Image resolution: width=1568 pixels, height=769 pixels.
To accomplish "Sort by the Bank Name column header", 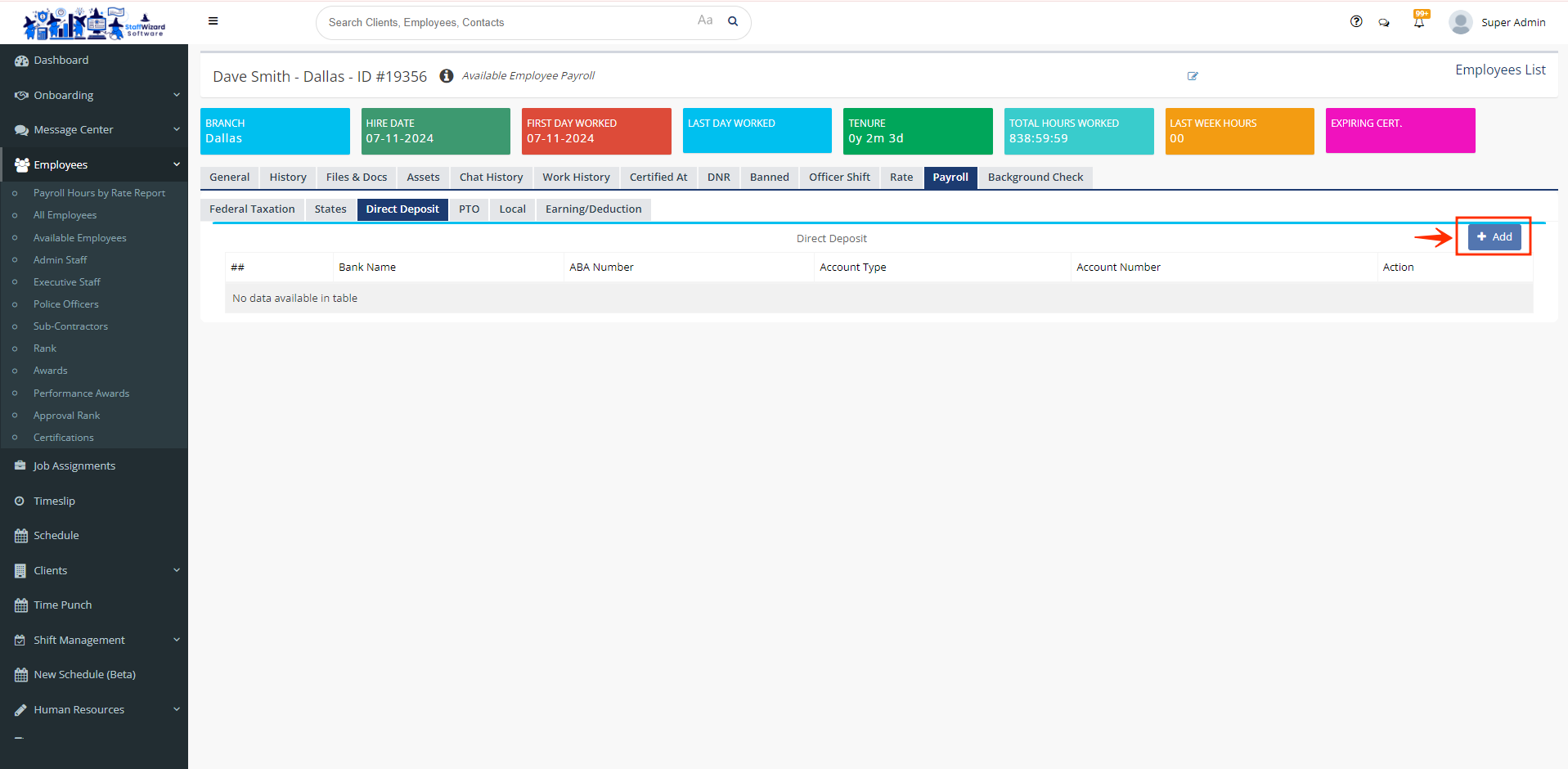I will 367,268.
